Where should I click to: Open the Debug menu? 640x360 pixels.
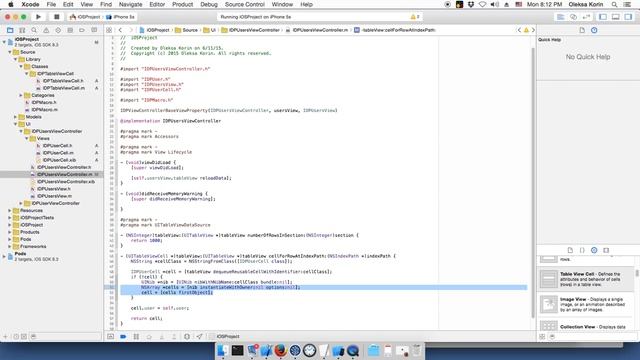point(209,4)
